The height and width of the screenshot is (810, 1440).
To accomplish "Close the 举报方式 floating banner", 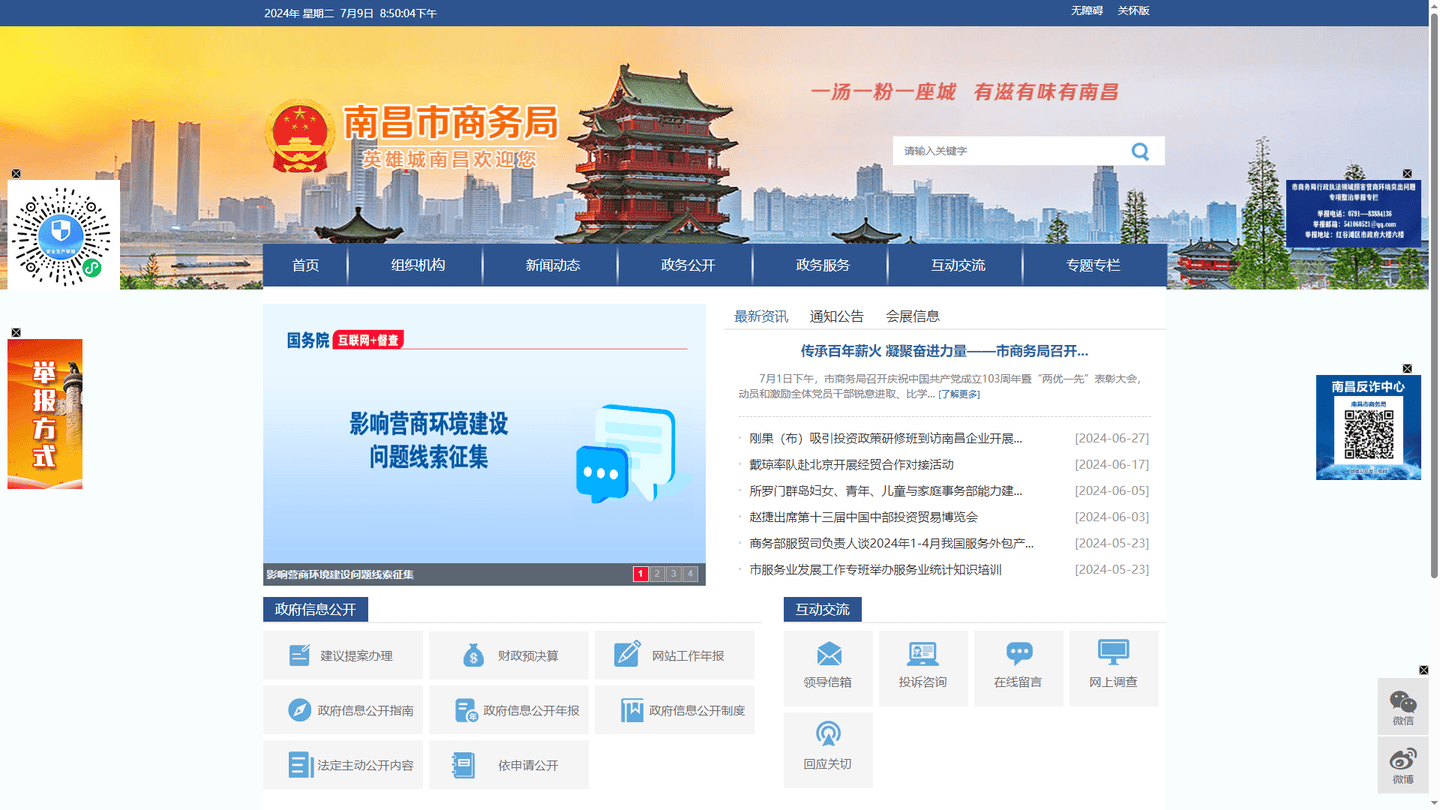I will (x=16, y=332).
